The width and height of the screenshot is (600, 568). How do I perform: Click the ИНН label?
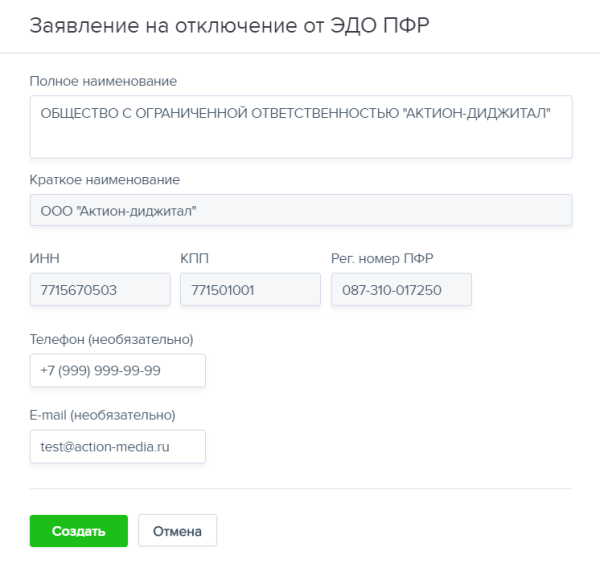coord(45,259)
